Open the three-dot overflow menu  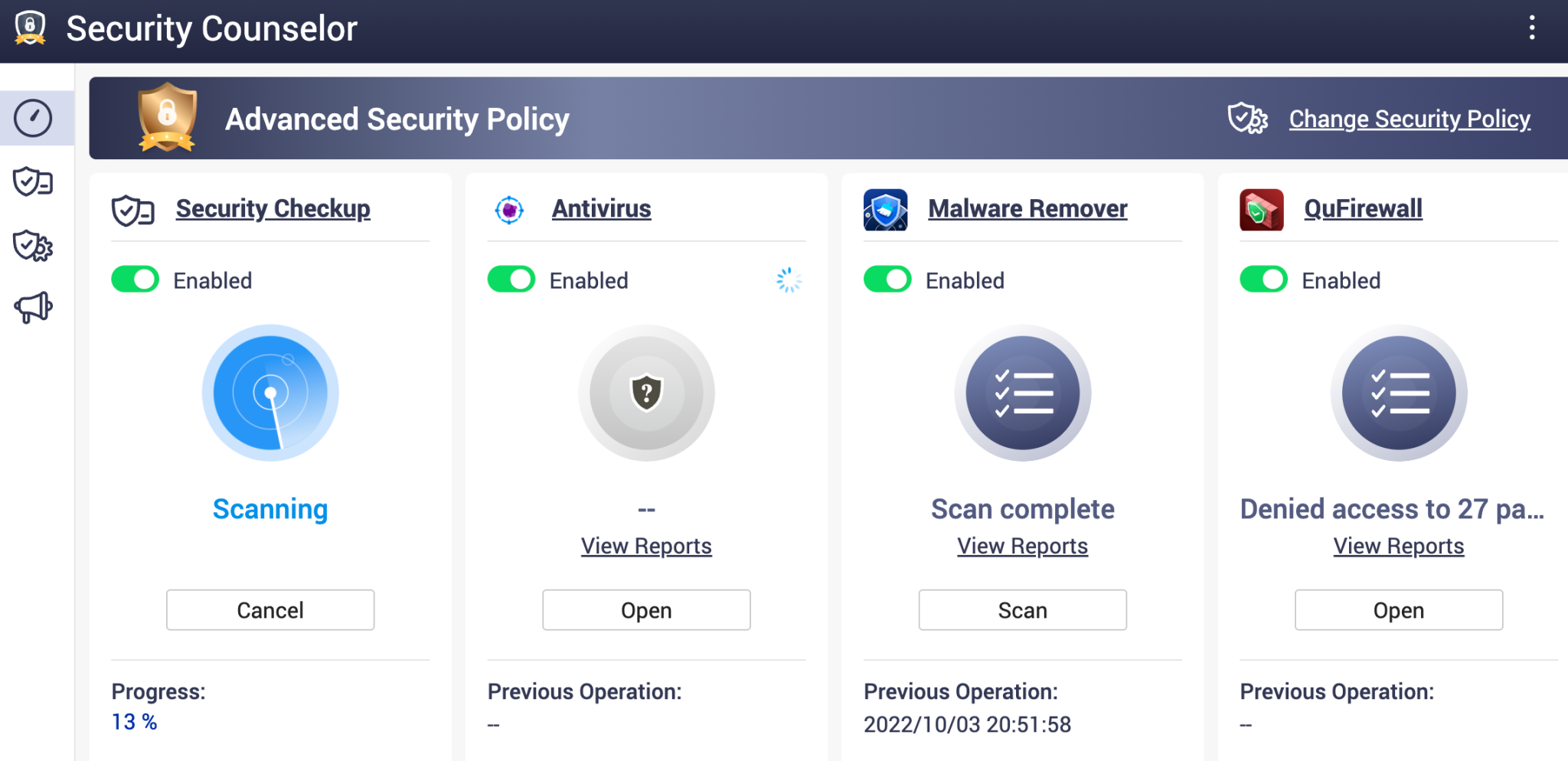coord(1533,28)
